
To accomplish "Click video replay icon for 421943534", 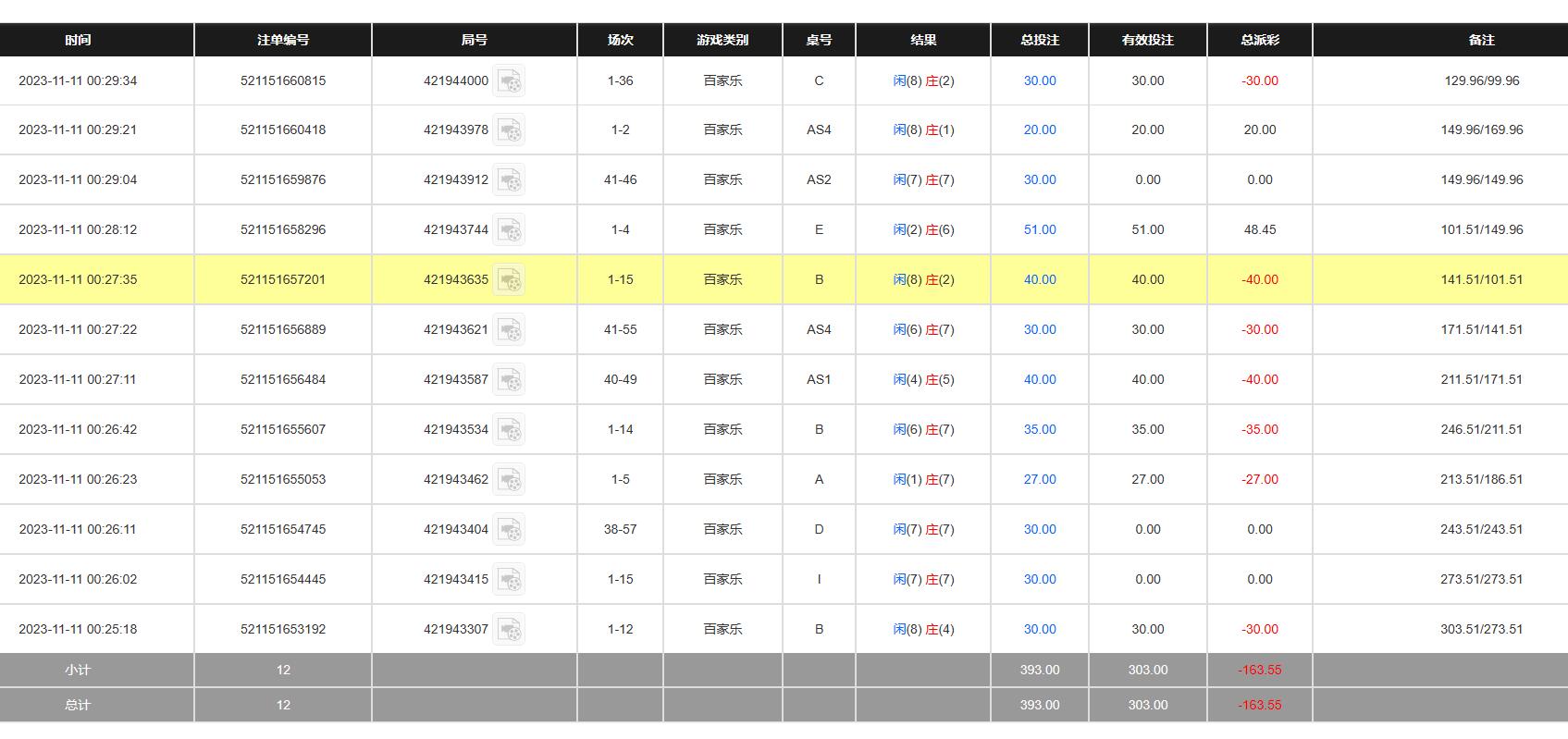I will point(509,430).
